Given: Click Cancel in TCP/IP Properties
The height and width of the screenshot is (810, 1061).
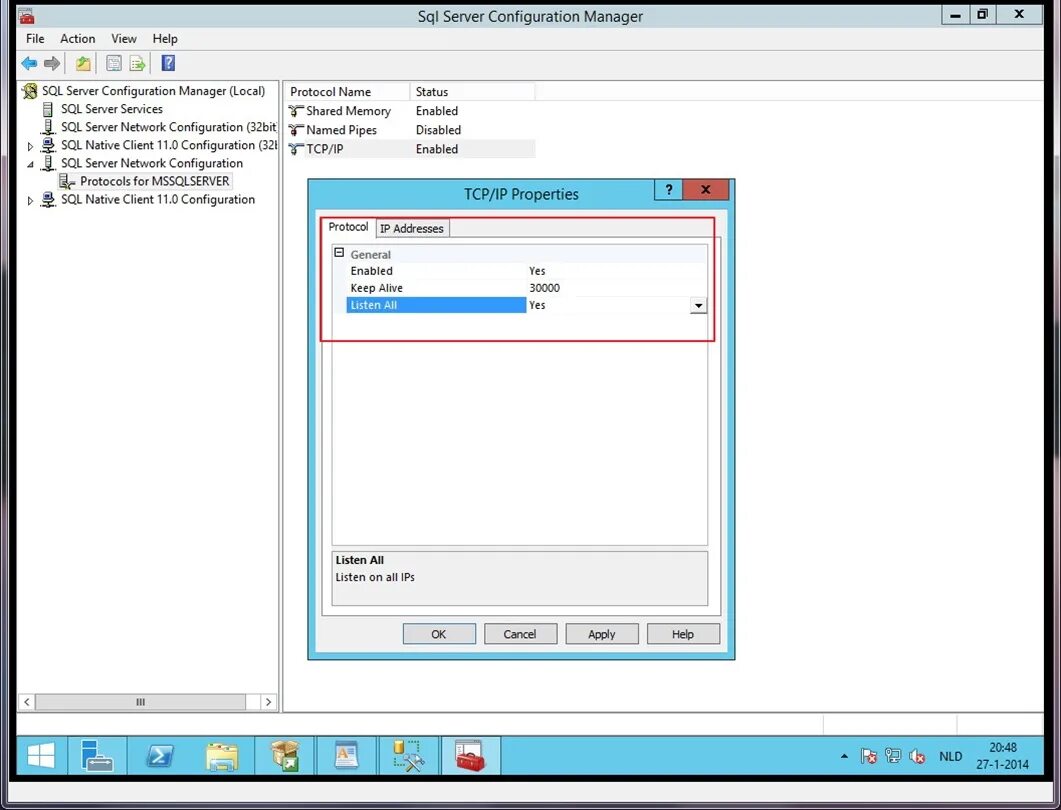Looking at the screenshot, I should tap(520, 634).
